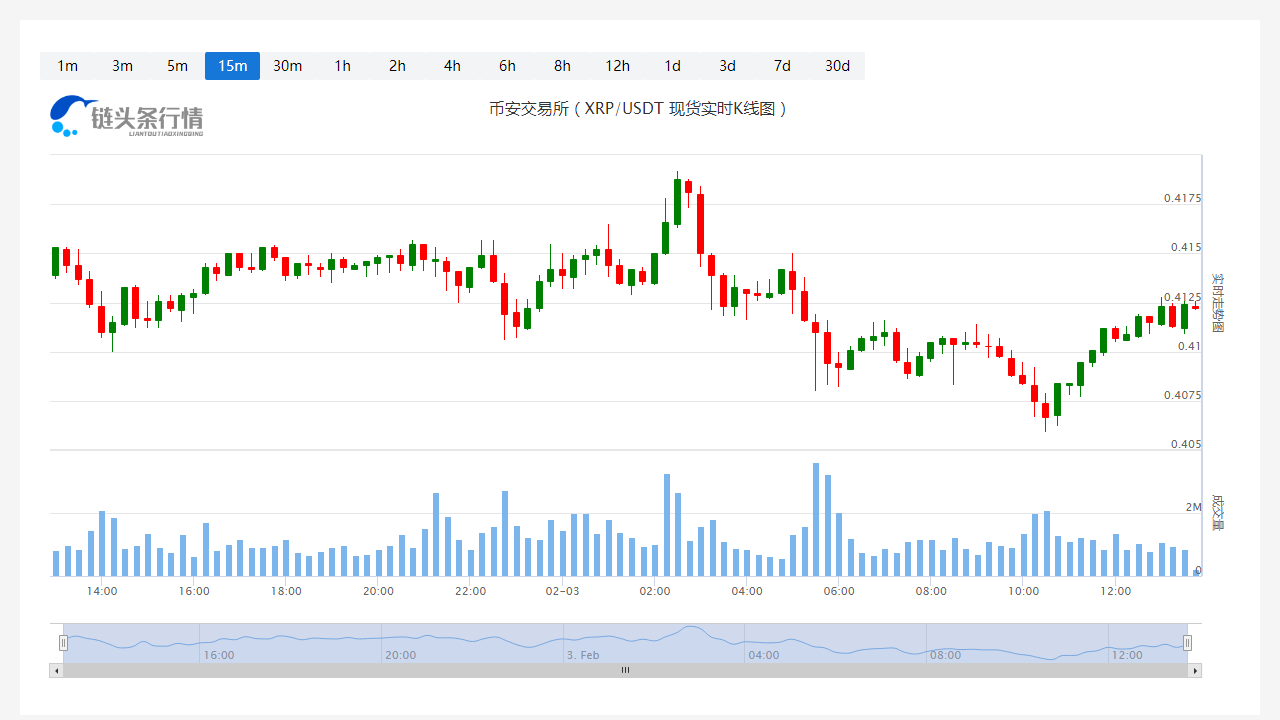The width and height of the screenshot is (1280, 720).
Task: Select the 6h interval tab
Action: [507, 66]
